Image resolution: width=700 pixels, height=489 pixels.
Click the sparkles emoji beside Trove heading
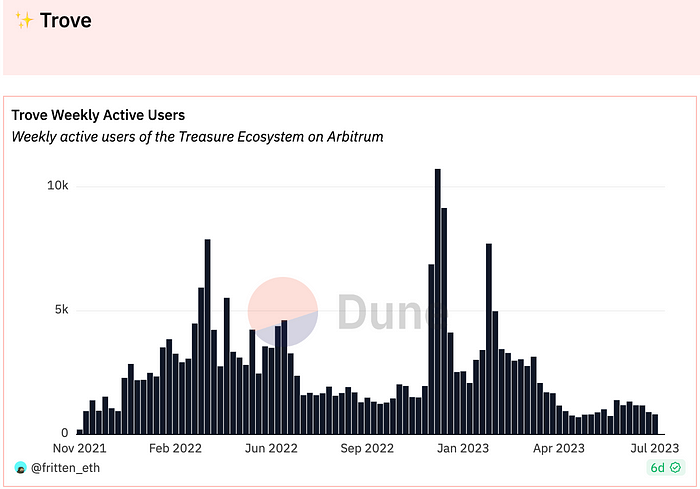[25, 20]
